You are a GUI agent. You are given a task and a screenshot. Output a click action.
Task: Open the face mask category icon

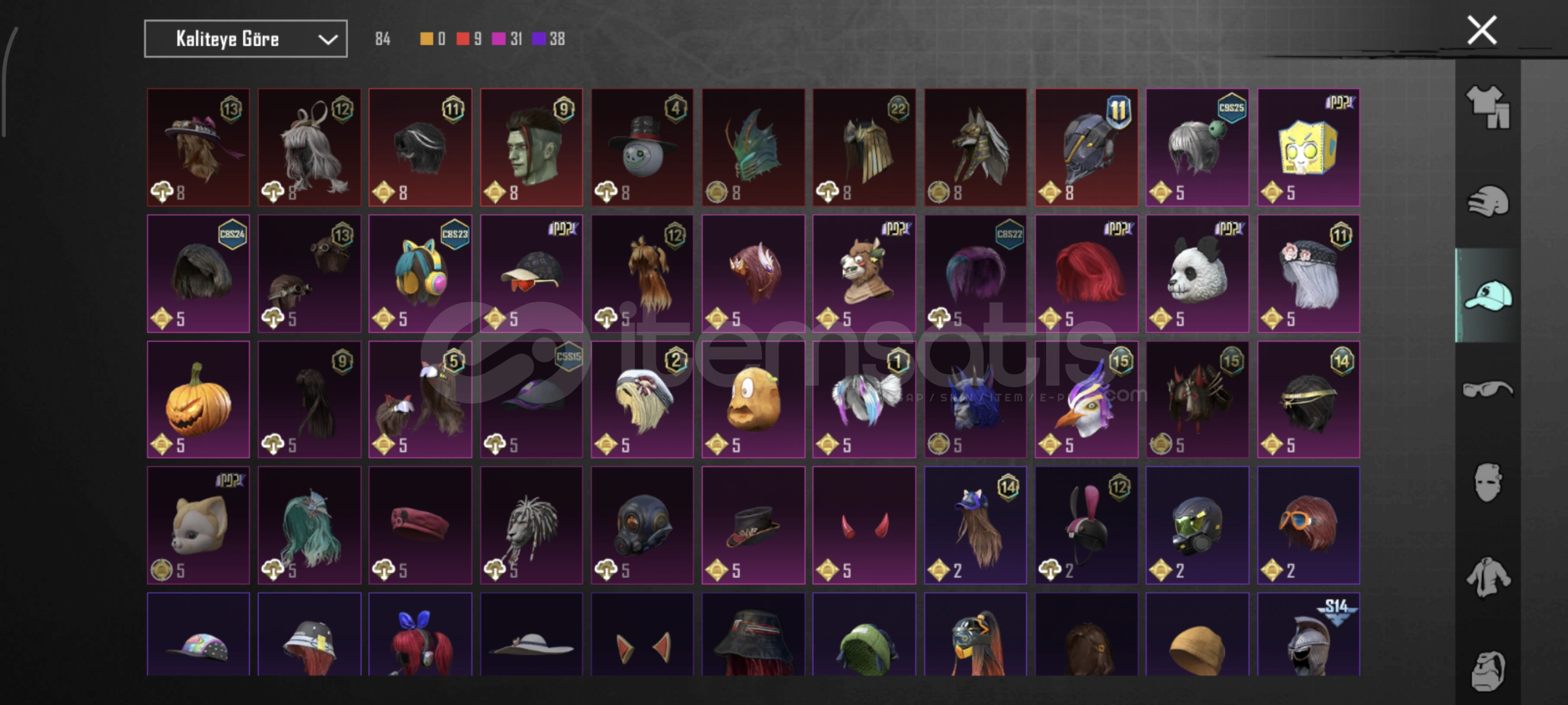1488,483
